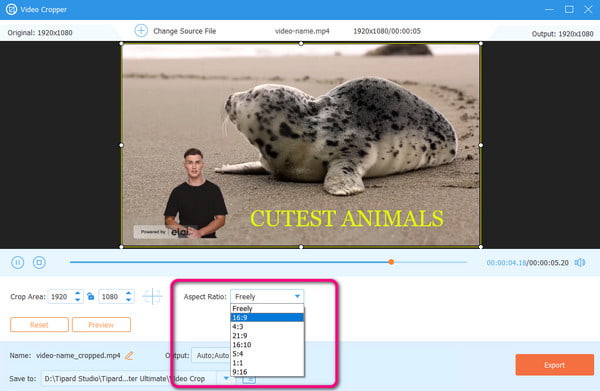This screenshot has height=391, width=600.
Task: Mute the volume speaker icon
Action: coord(580,262)
